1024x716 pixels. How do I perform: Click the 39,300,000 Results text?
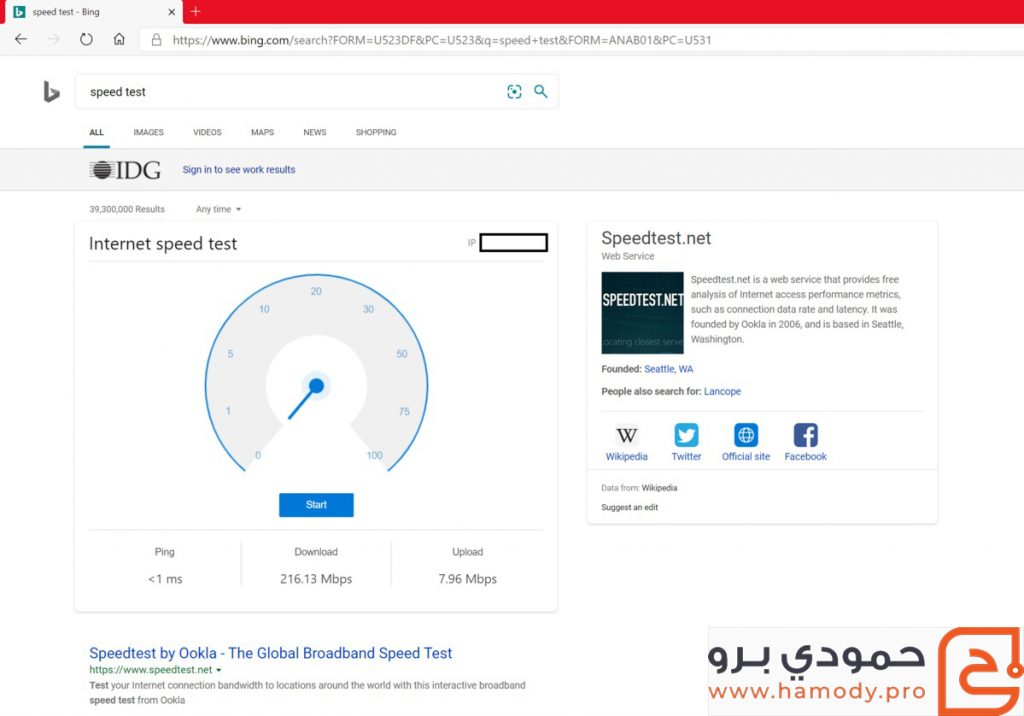(x=127, y=209)
